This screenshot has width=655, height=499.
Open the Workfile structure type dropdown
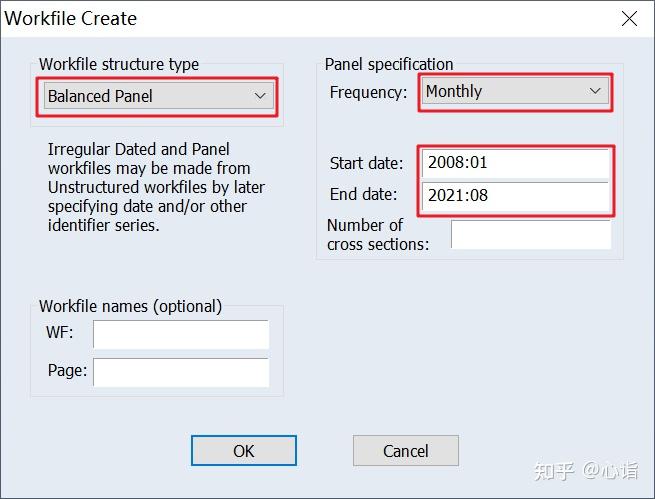pyautogui.click(x=158, y=96)
